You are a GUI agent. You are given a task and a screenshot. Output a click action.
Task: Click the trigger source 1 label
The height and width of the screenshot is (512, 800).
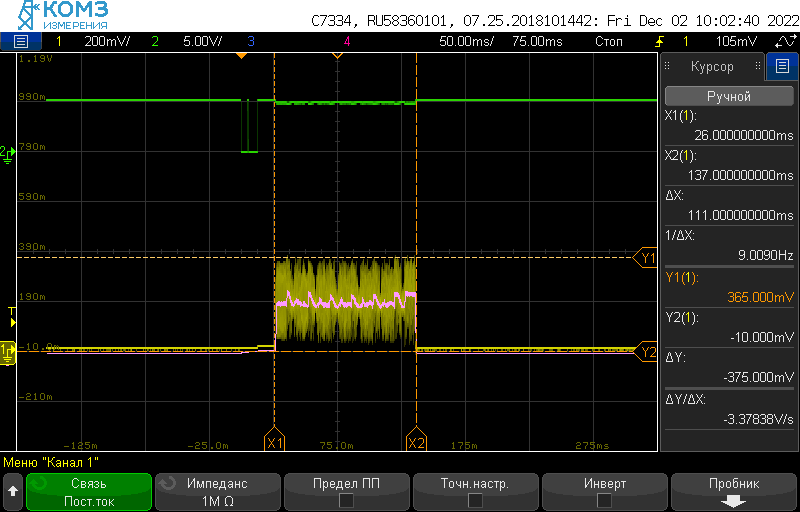point(685,42)
